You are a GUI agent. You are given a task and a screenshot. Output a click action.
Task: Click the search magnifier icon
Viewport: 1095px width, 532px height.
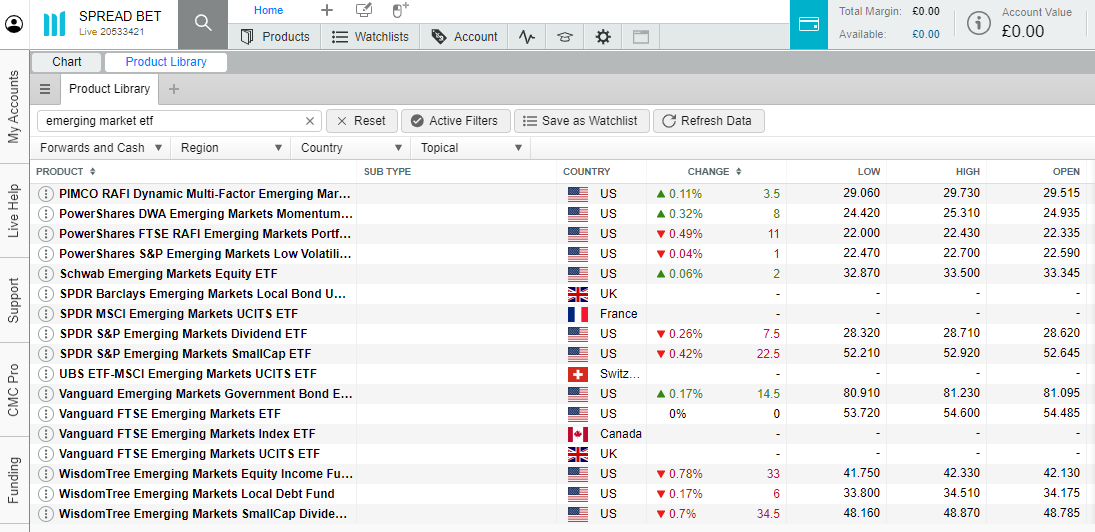(203, 24)
